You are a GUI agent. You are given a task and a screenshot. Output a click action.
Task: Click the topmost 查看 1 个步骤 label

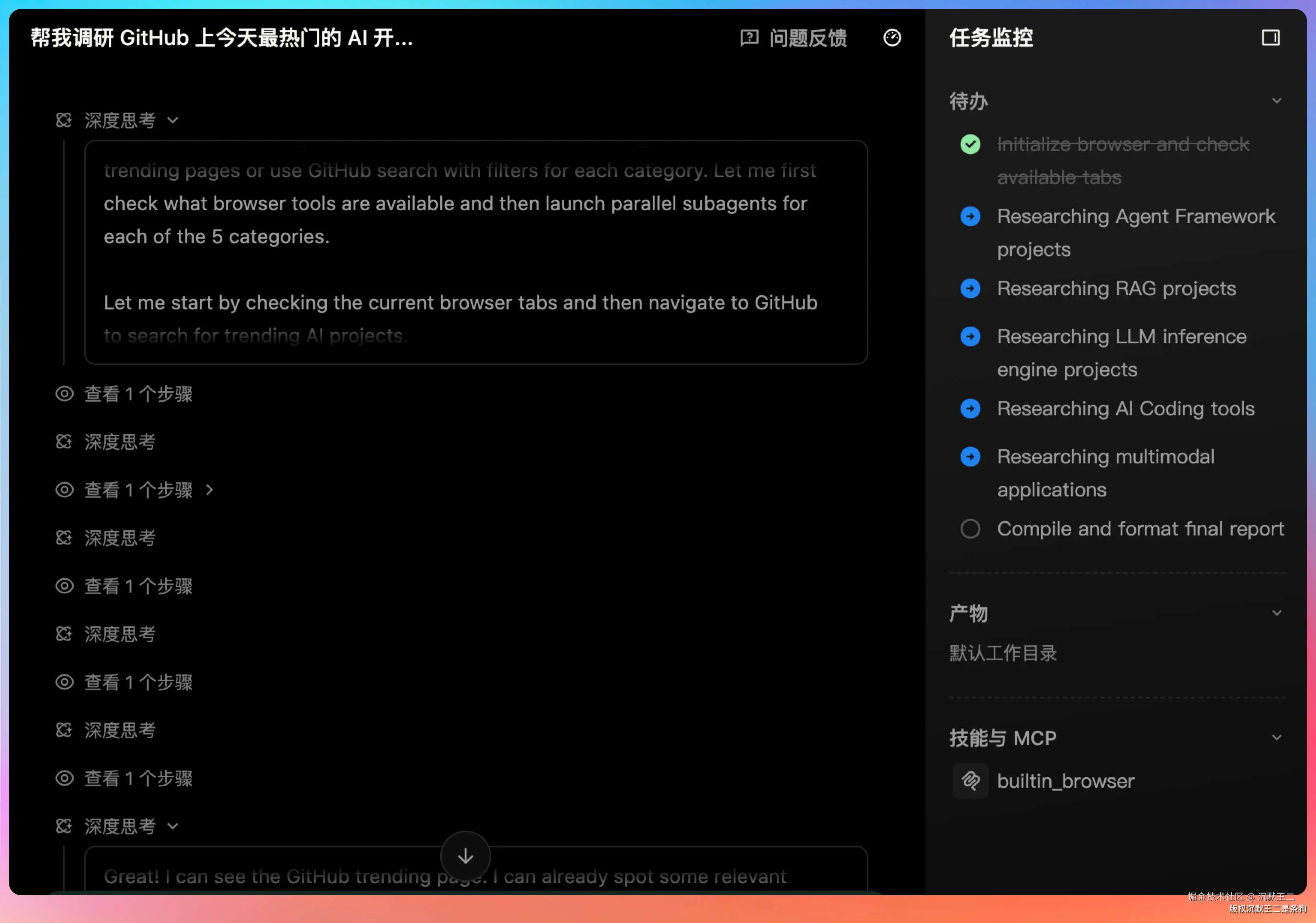[139, 394]
